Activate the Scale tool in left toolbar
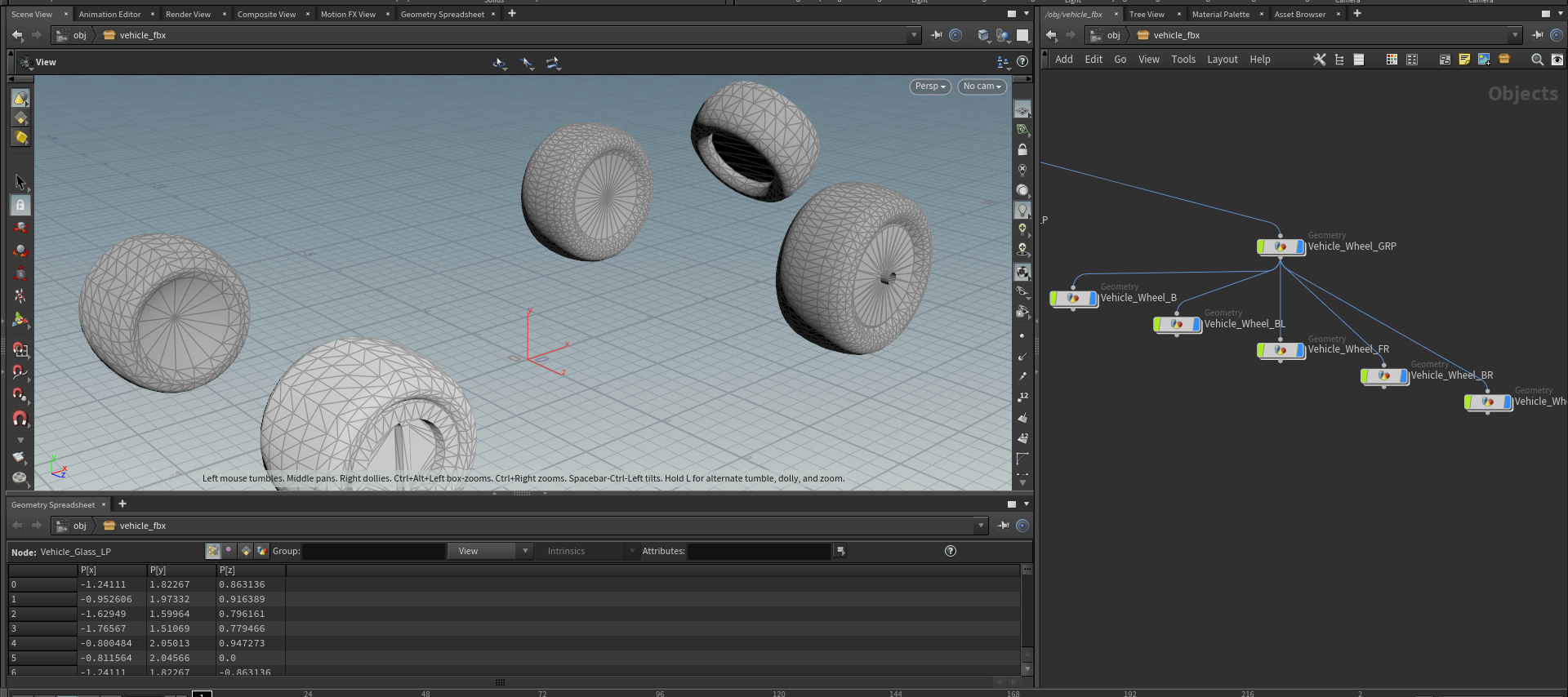1568x697 pixels. (x=20, y=273)
